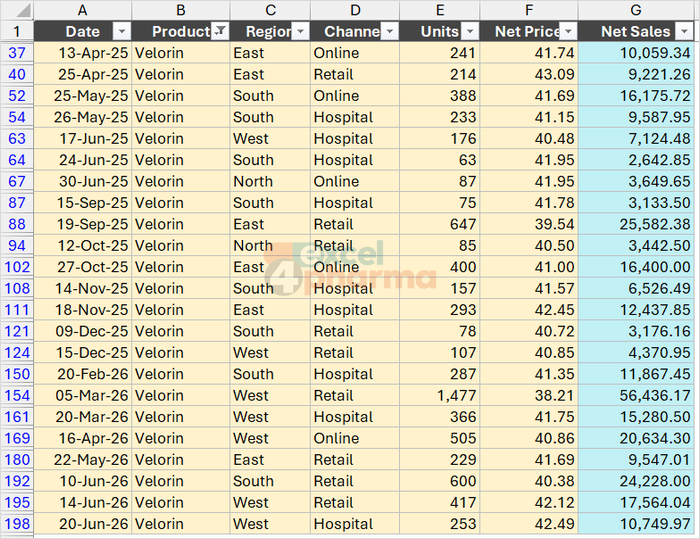Click net price cell 42.49
Viewport: 700px width, 539px height.
pos(529,524)
